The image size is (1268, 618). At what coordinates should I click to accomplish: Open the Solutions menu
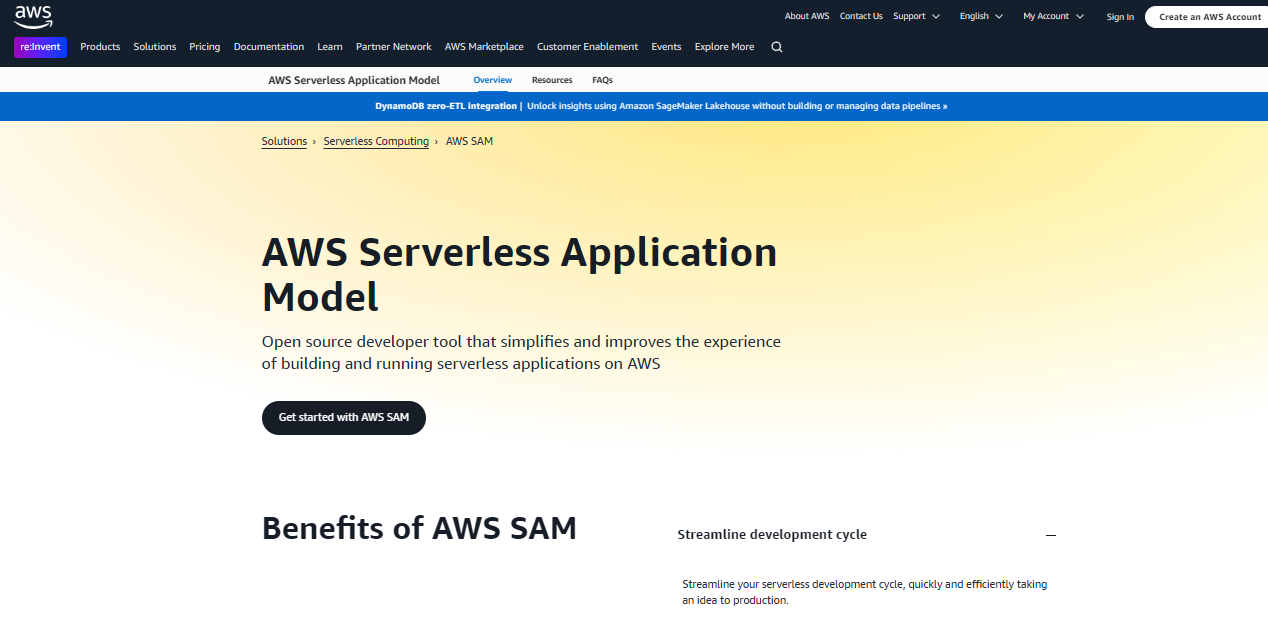point(155,47)
